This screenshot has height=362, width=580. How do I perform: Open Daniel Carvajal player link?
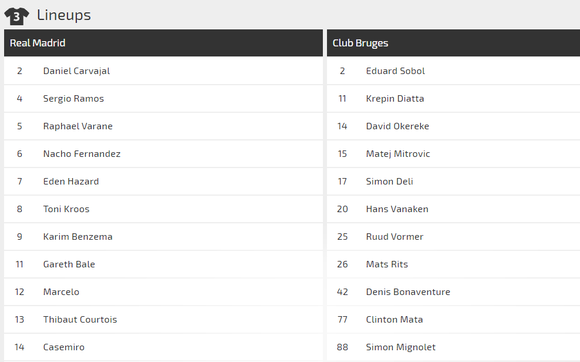tap(76, 71)
